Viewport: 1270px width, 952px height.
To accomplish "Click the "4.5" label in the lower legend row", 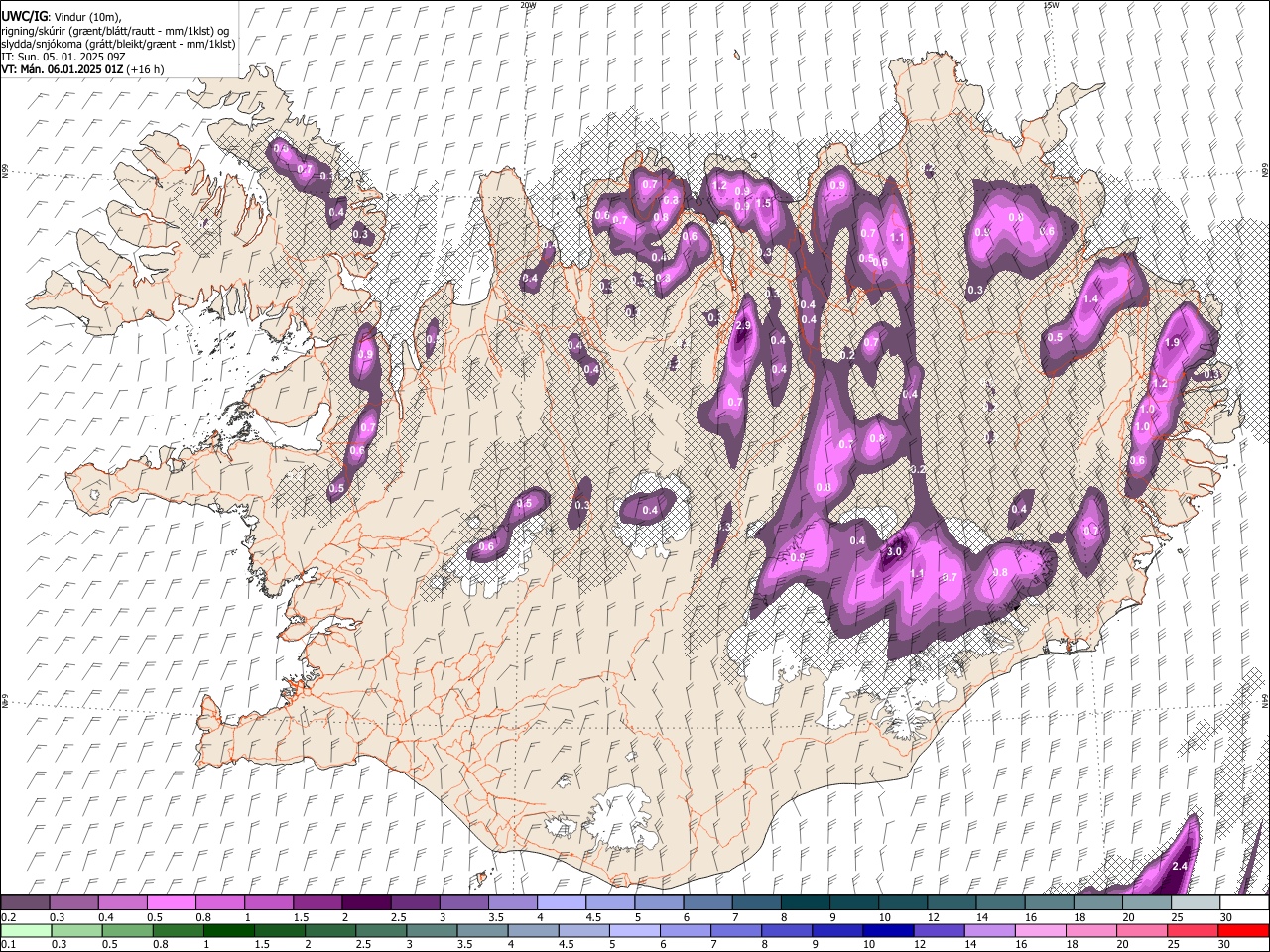I will click(x=566, y=945).
